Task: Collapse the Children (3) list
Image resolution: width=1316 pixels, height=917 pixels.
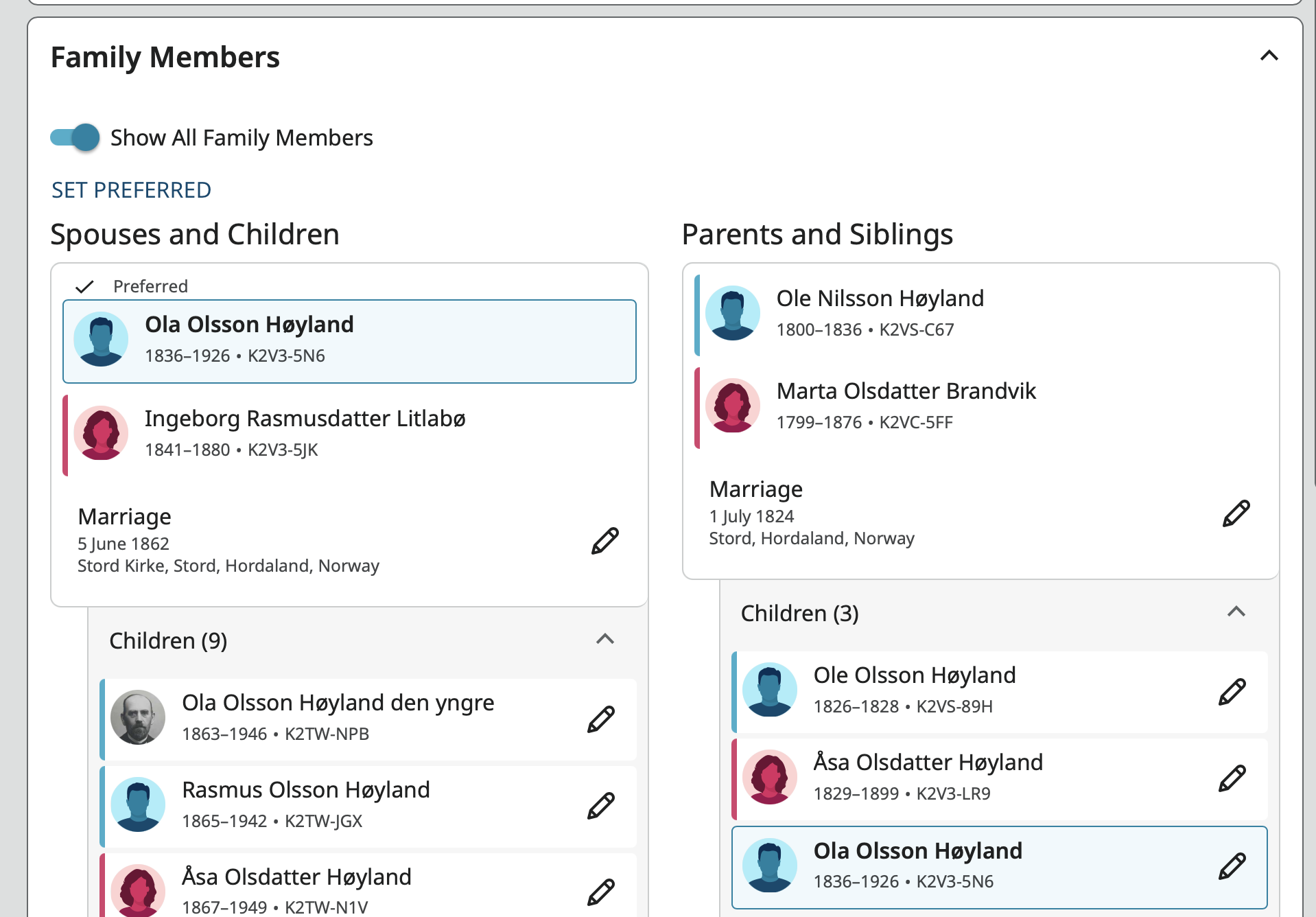Action: pyautogui.click(x=1236, y=612)
